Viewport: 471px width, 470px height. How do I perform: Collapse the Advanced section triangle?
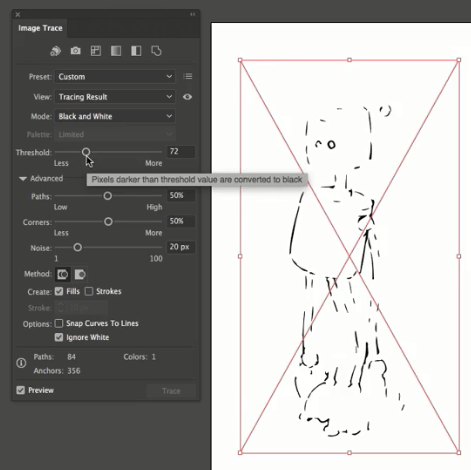(x=23, y=179)
